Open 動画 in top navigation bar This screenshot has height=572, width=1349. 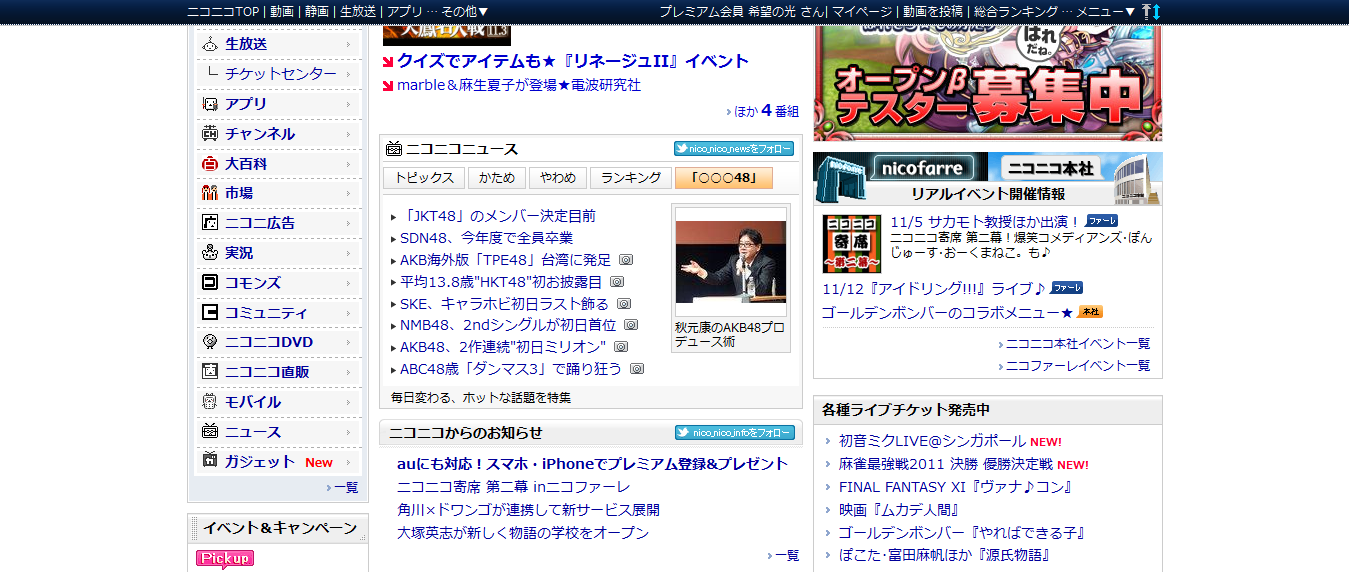point(281,11)
